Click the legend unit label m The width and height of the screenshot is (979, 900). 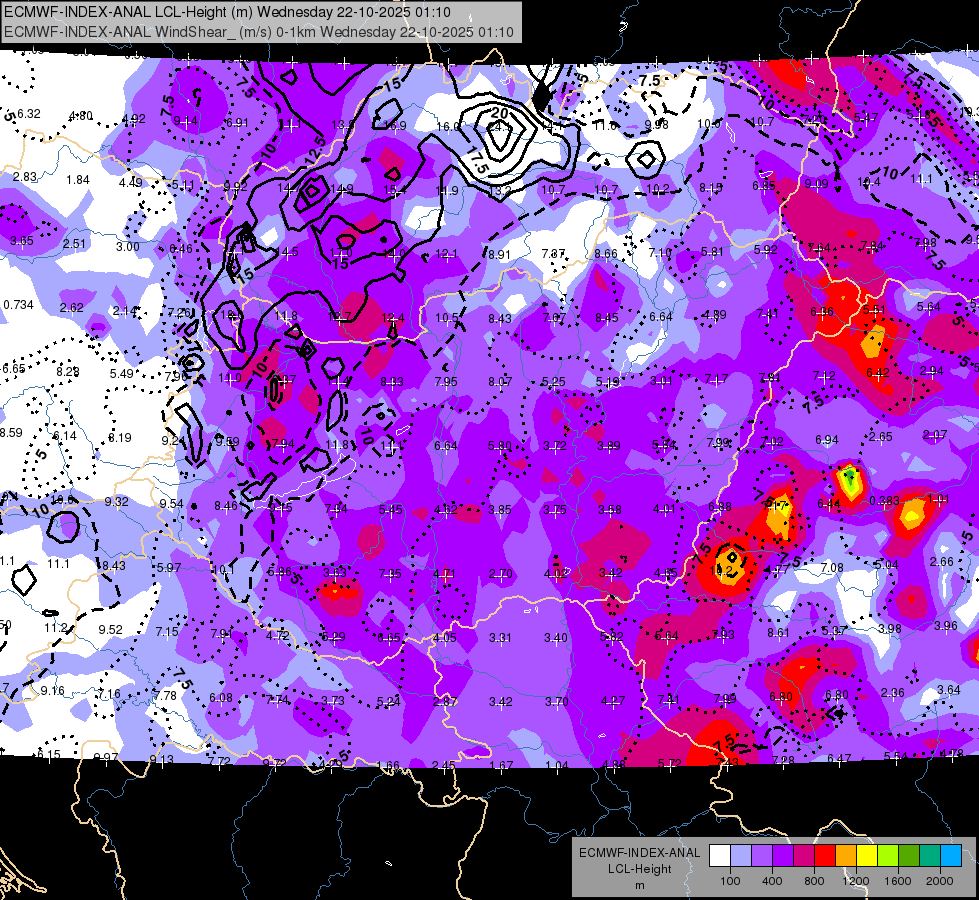639,886
